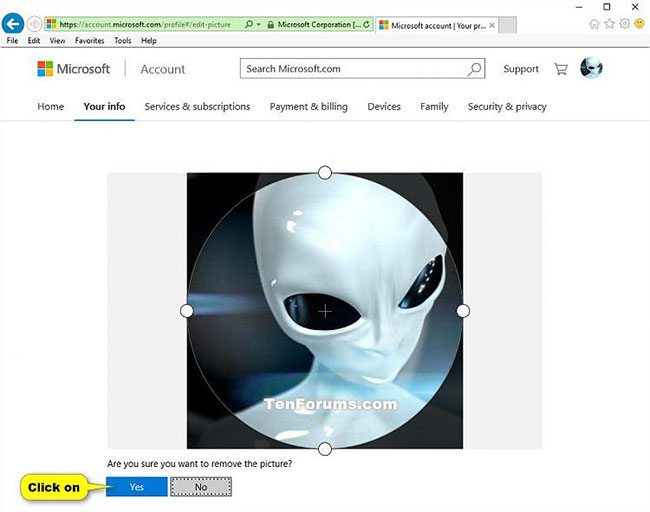This screenshot has width=650, height=512.
Task: Go back with the browser Back arrow
Action: (x=12, y=24)
